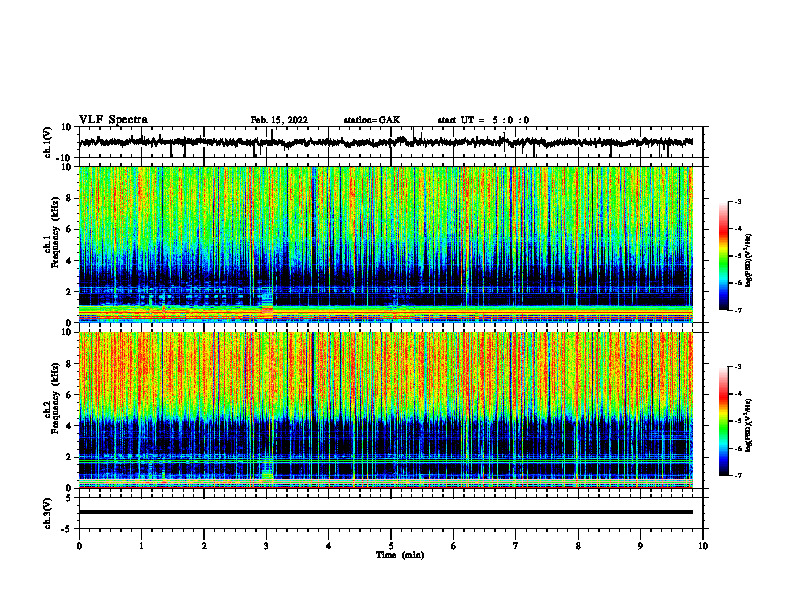Click time axis tick label '5'
Viewport: 792px width, 612px height.
(x=391, y=546)
